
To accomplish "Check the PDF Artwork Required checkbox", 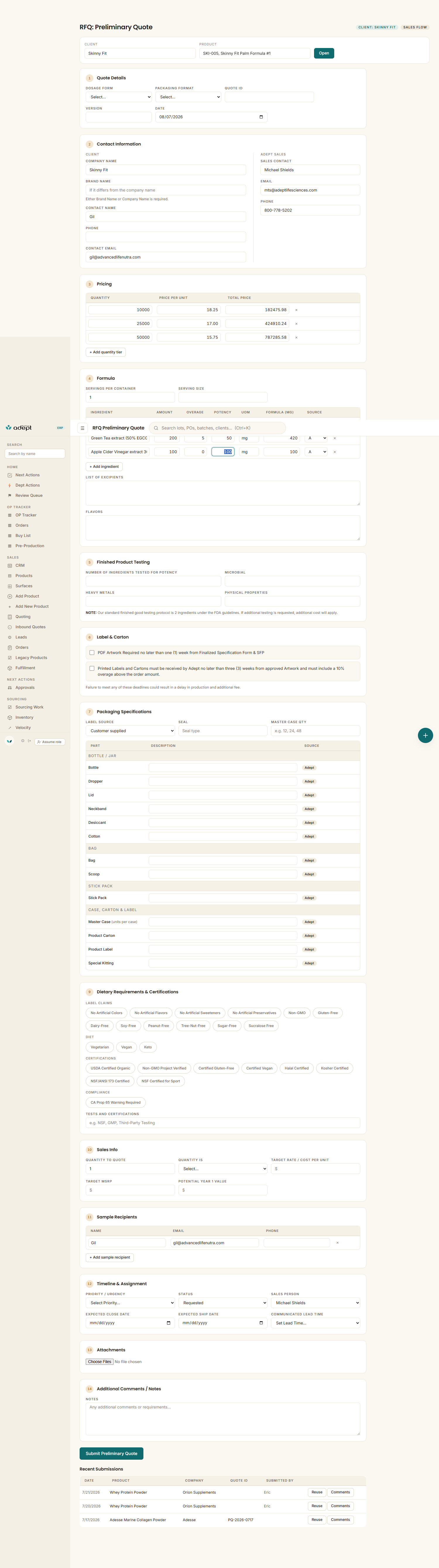I will coord(92,653).
